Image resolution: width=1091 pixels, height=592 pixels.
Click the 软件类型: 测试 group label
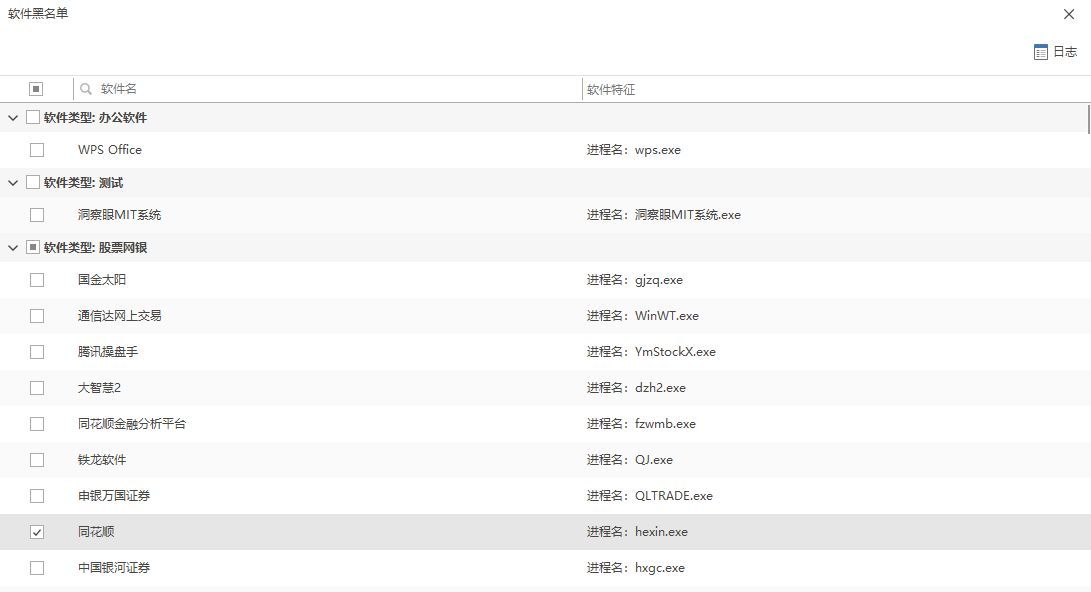[83, 183]
